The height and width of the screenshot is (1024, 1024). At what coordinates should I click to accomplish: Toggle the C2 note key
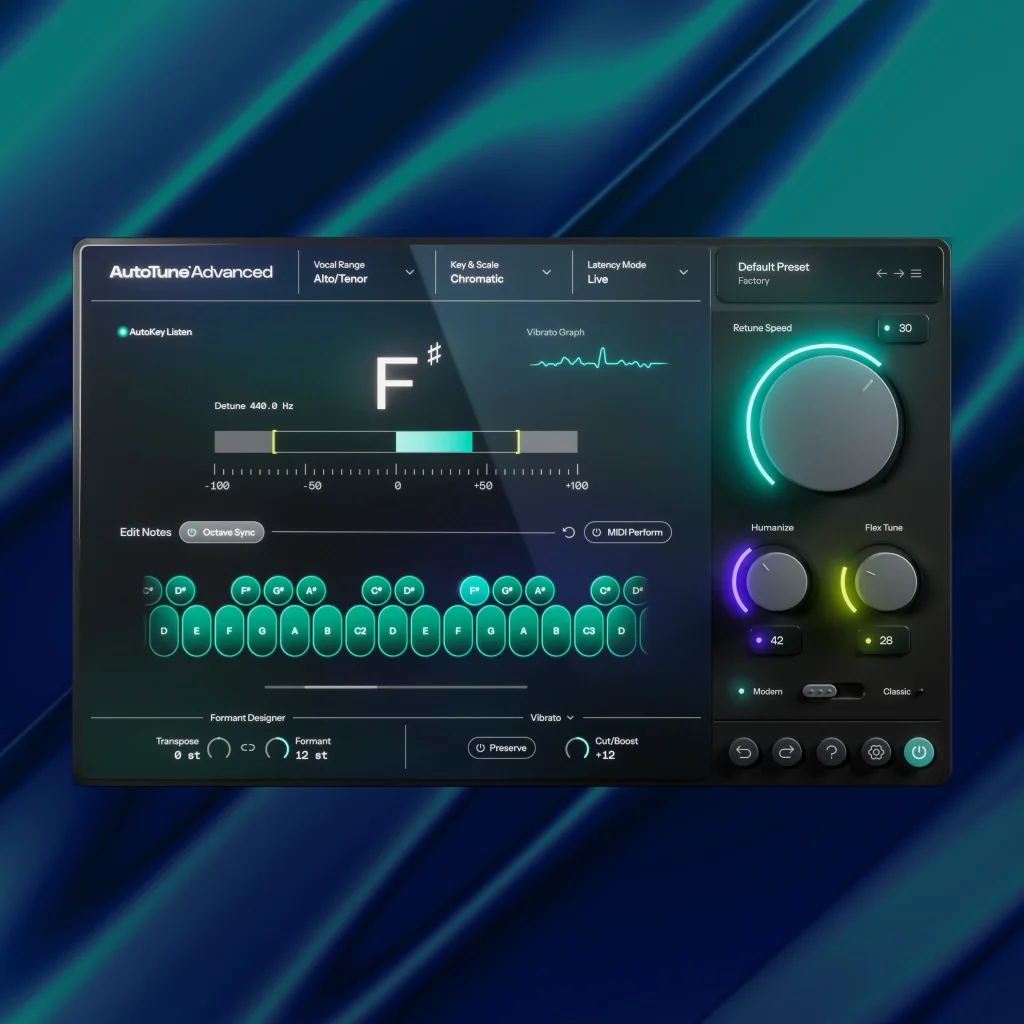[360, 631]
